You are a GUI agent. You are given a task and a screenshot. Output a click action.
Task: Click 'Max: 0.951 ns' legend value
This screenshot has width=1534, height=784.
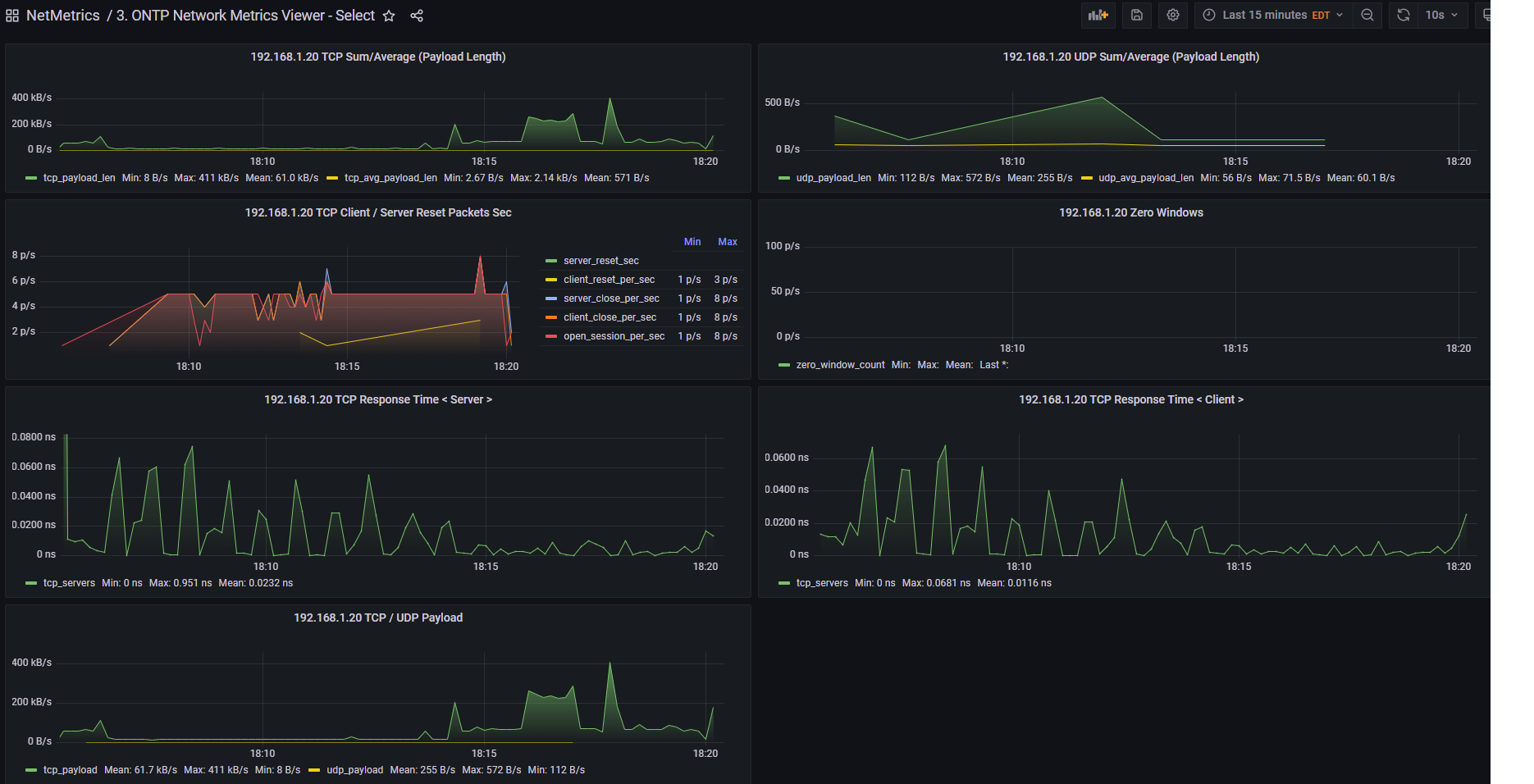[x=180, y=583]
